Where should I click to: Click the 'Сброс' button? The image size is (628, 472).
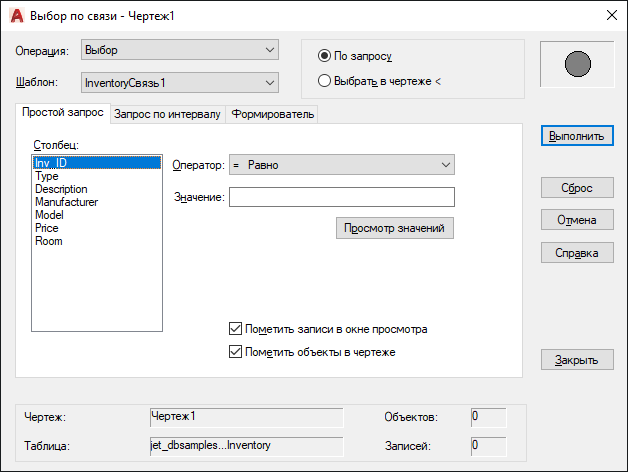pos(576,187)
